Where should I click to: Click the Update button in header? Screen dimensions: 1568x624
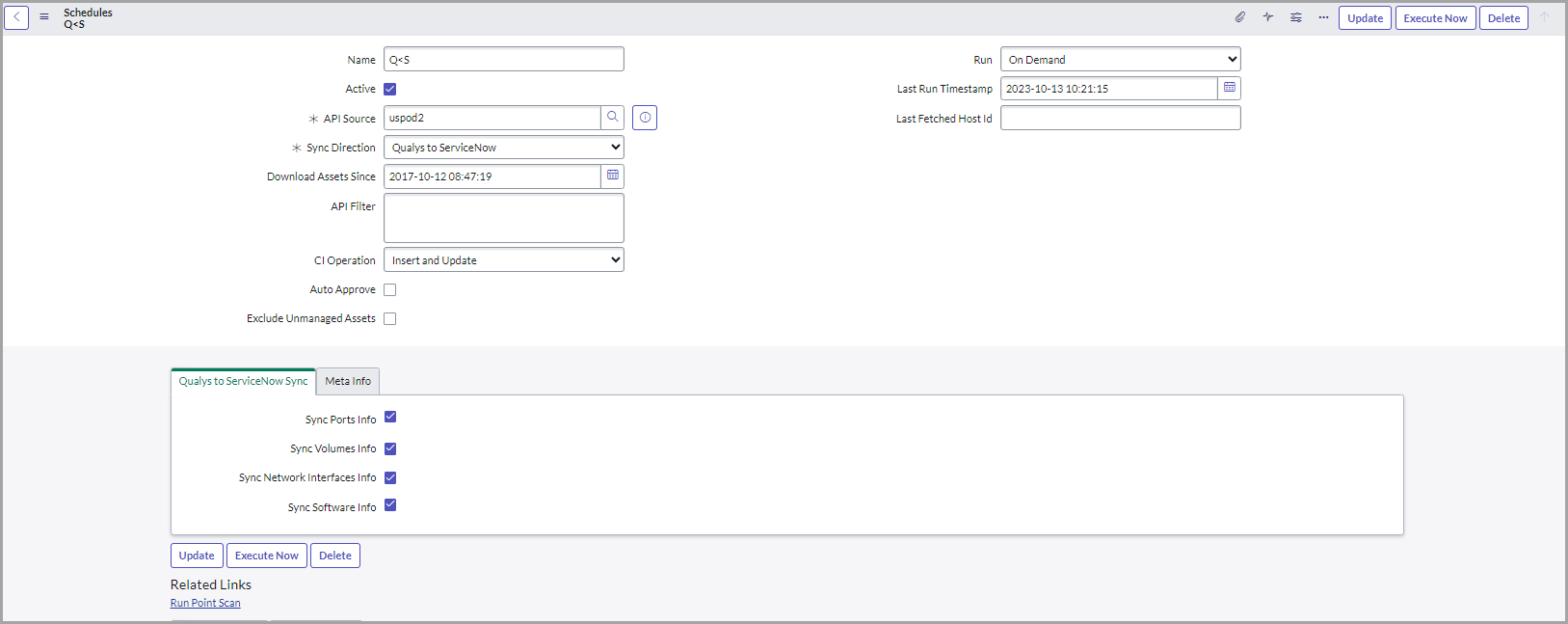(x=1365, y=18)
